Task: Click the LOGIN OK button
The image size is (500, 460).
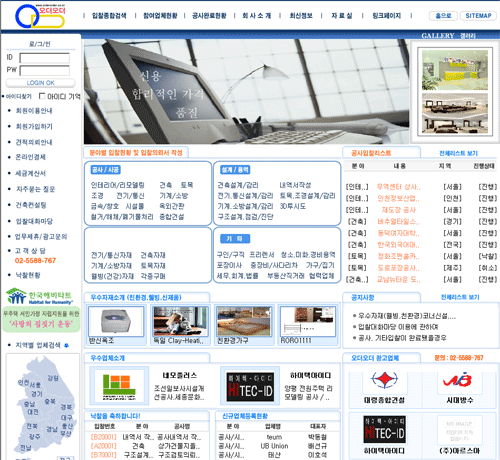Action: click(x=41, y=83)
